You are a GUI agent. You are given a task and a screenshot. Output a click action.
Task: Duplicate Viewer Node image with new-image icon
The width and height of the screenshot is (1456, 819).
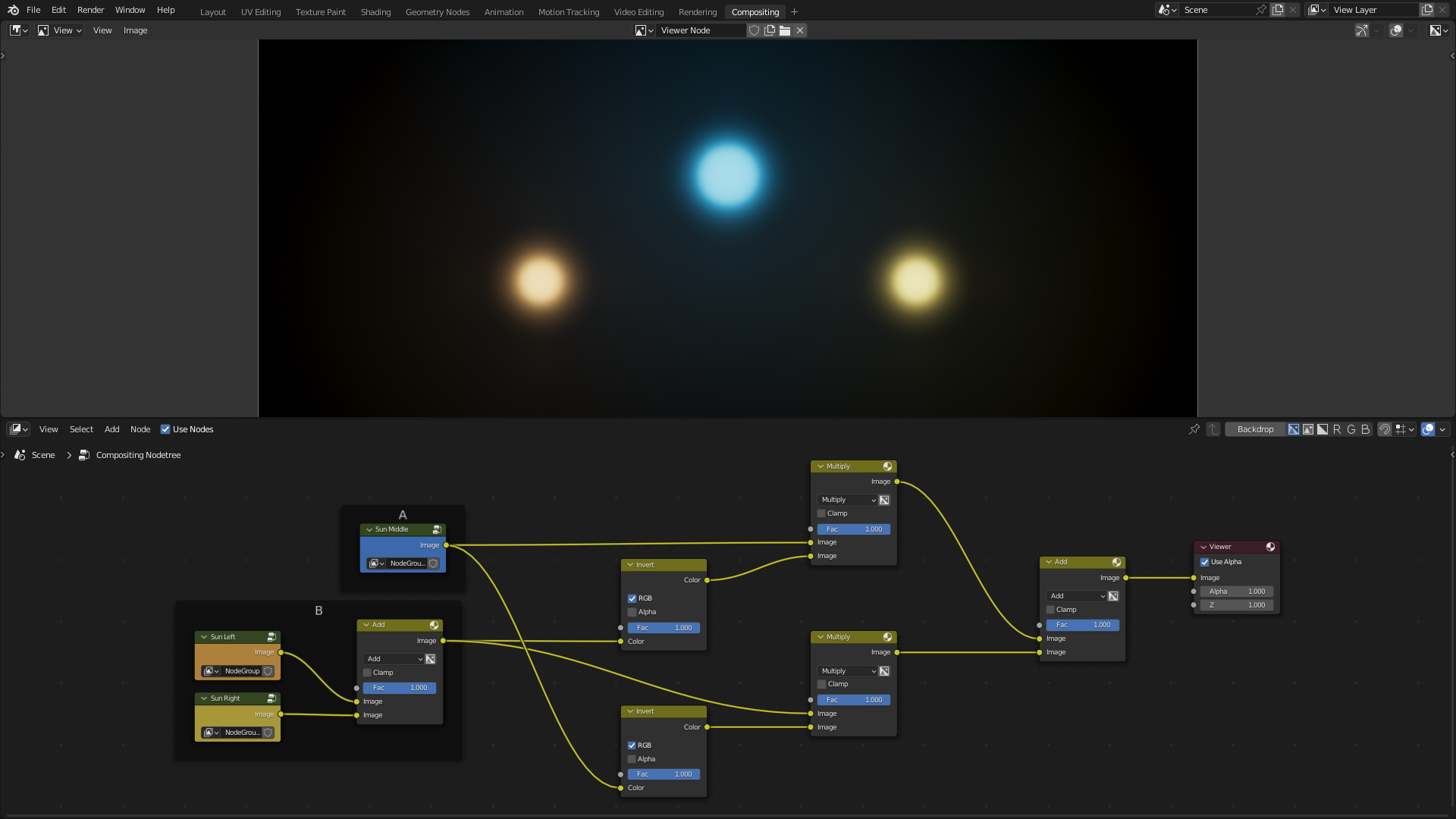click(770, 30)
